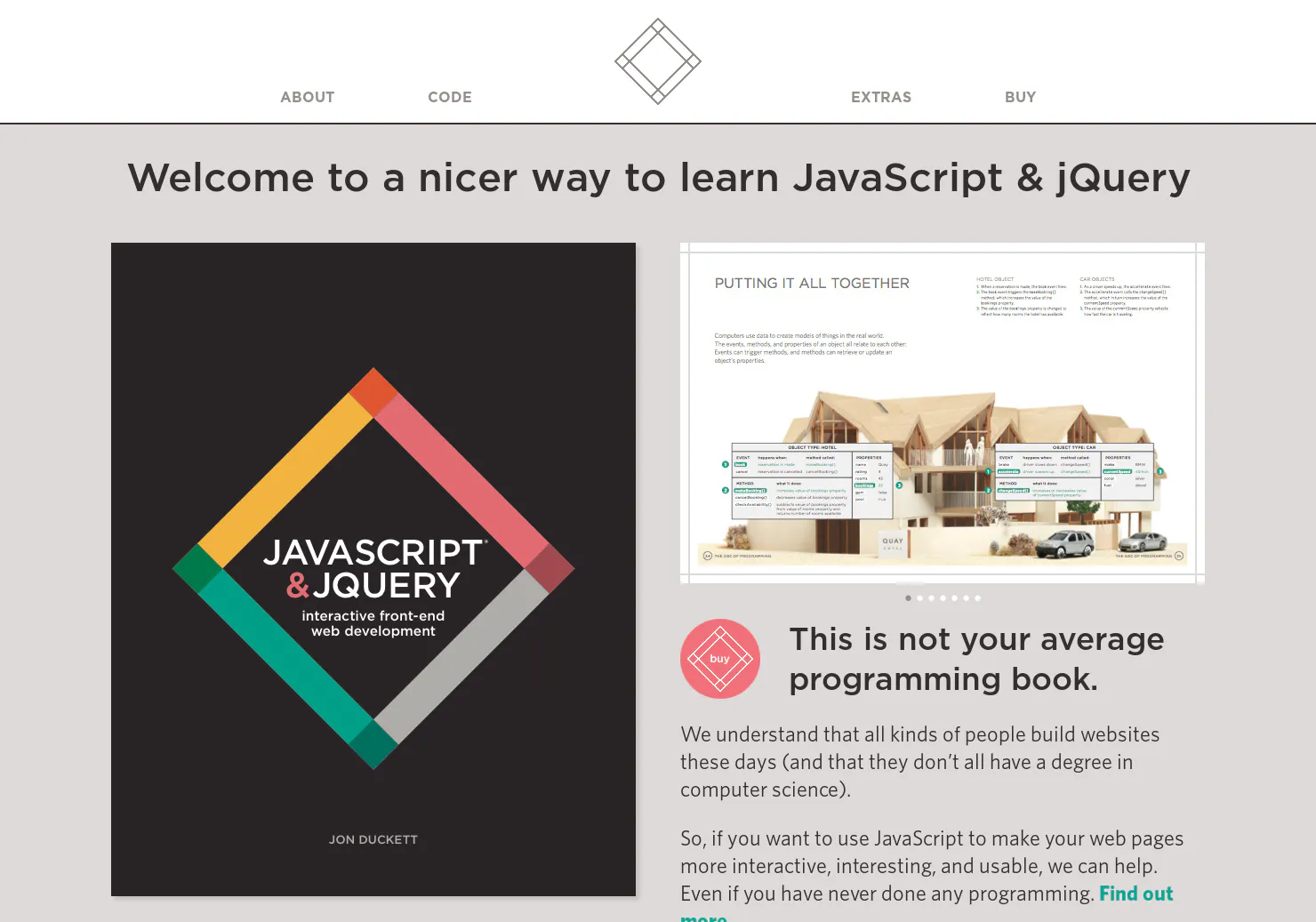Open the EXTRAS menu item

pyautogui.click(x=881, y=97)
